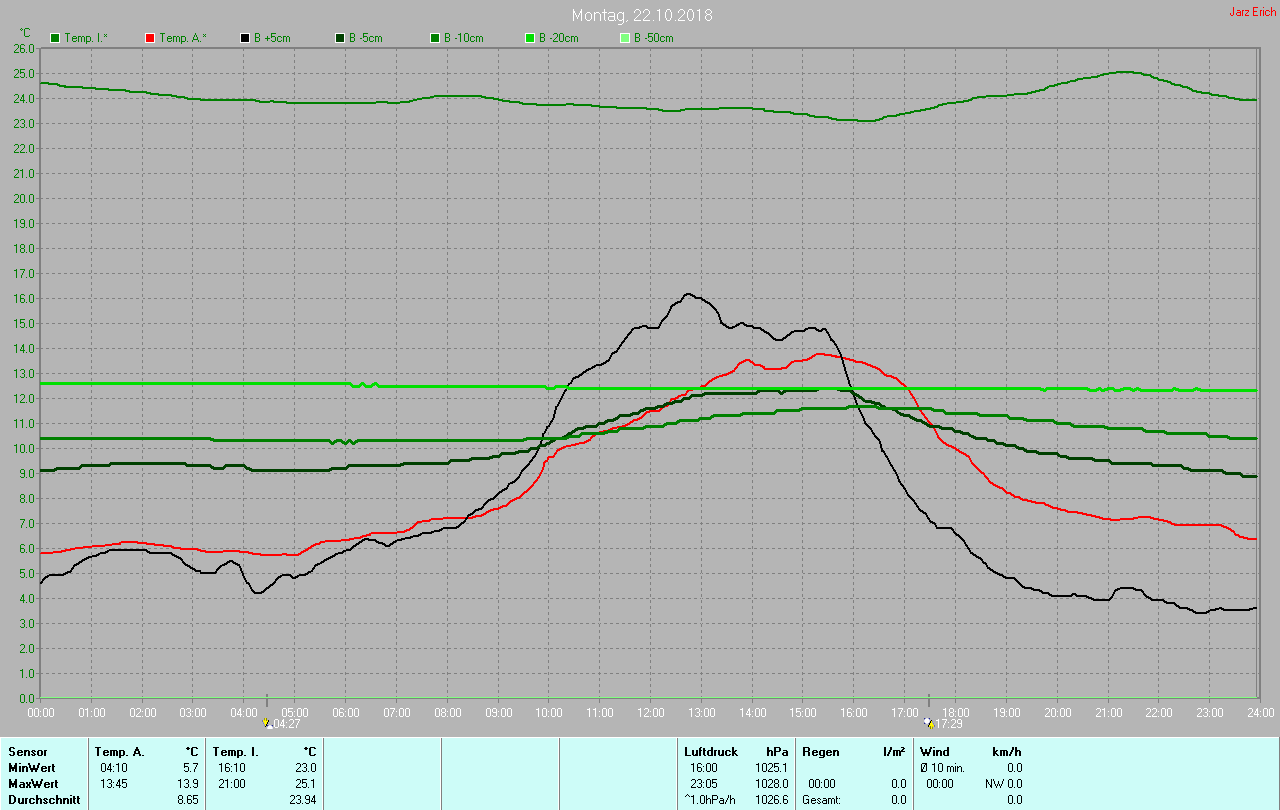Click the sunrise icon at 04:27
Image resolution: width=1280 pixels, height=810 pixels.
[266, 723]
